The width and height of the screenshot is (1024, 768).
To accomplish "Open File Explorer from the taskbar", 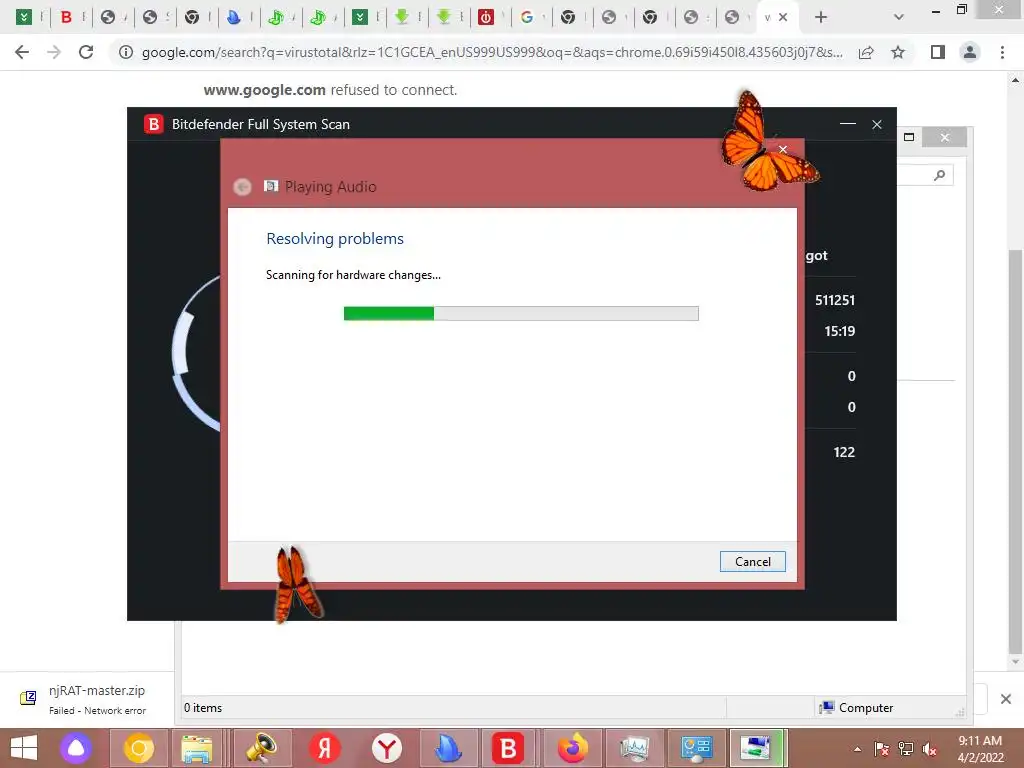I will coord(197,748).
